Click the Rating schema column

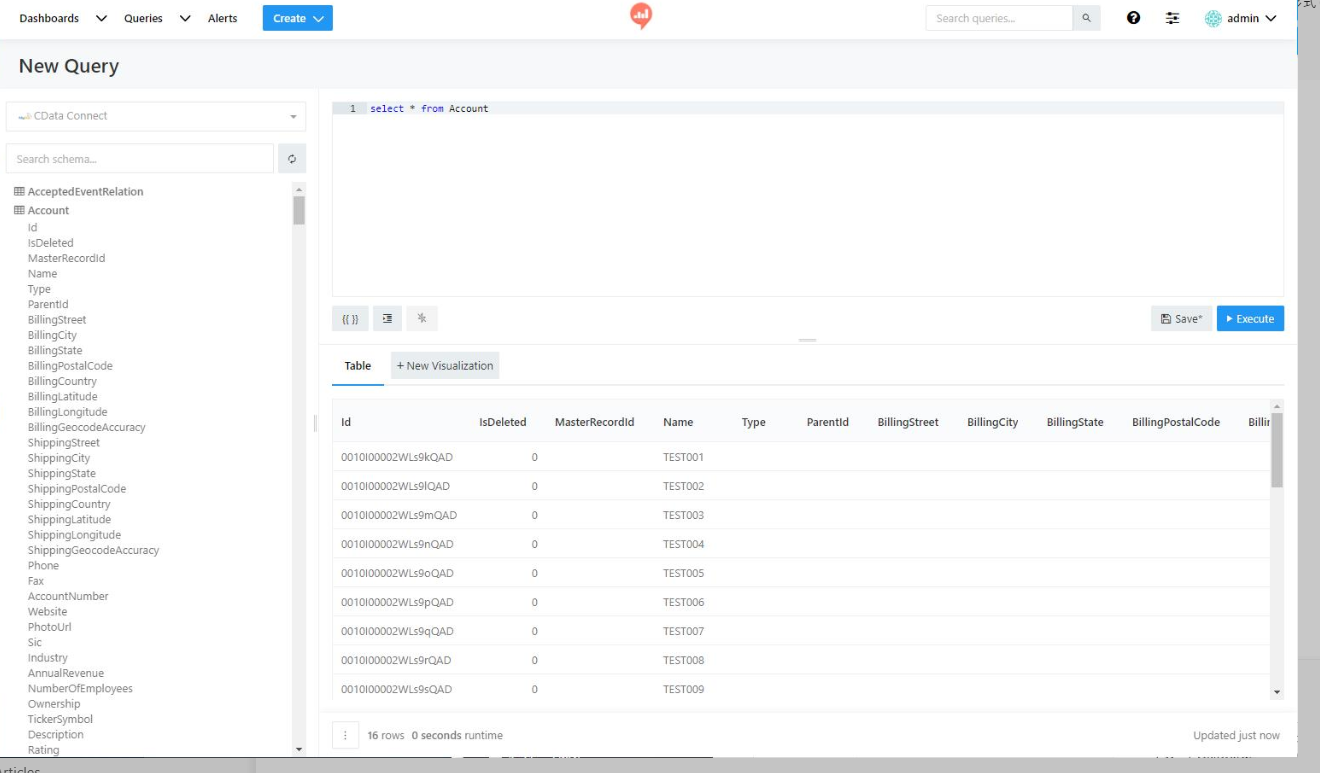pyautogui.click(x=43, y=750)
